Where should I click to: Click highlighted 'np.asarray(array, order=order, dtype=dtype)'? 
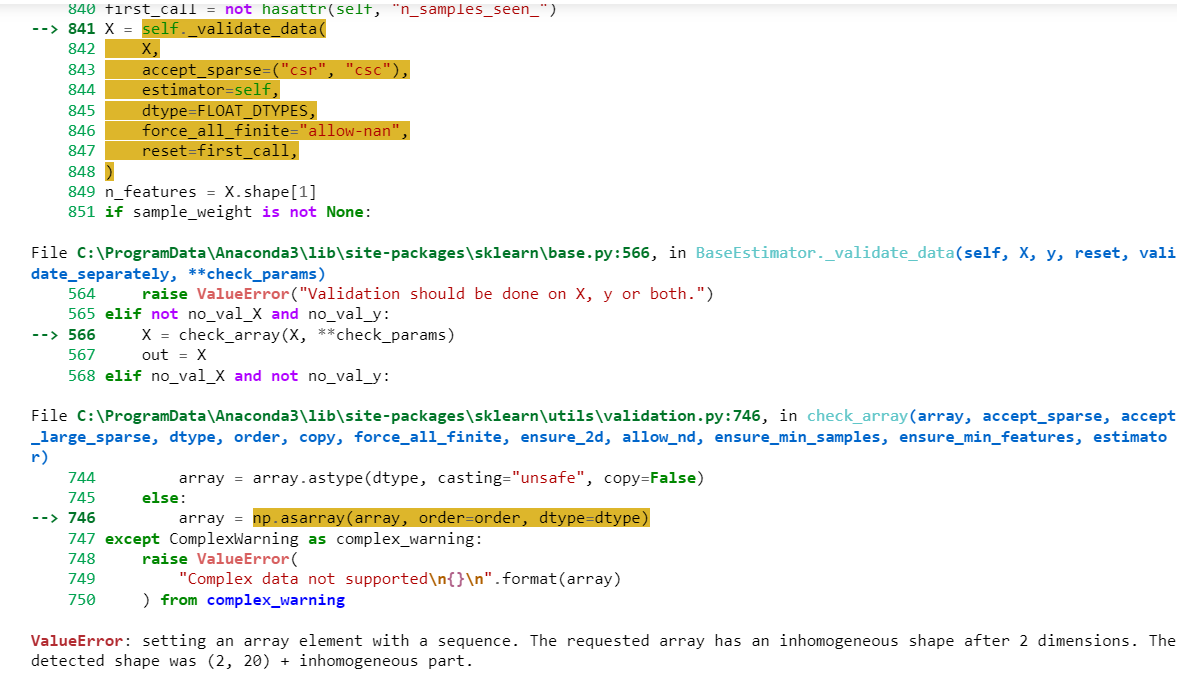tap(451, 518)
